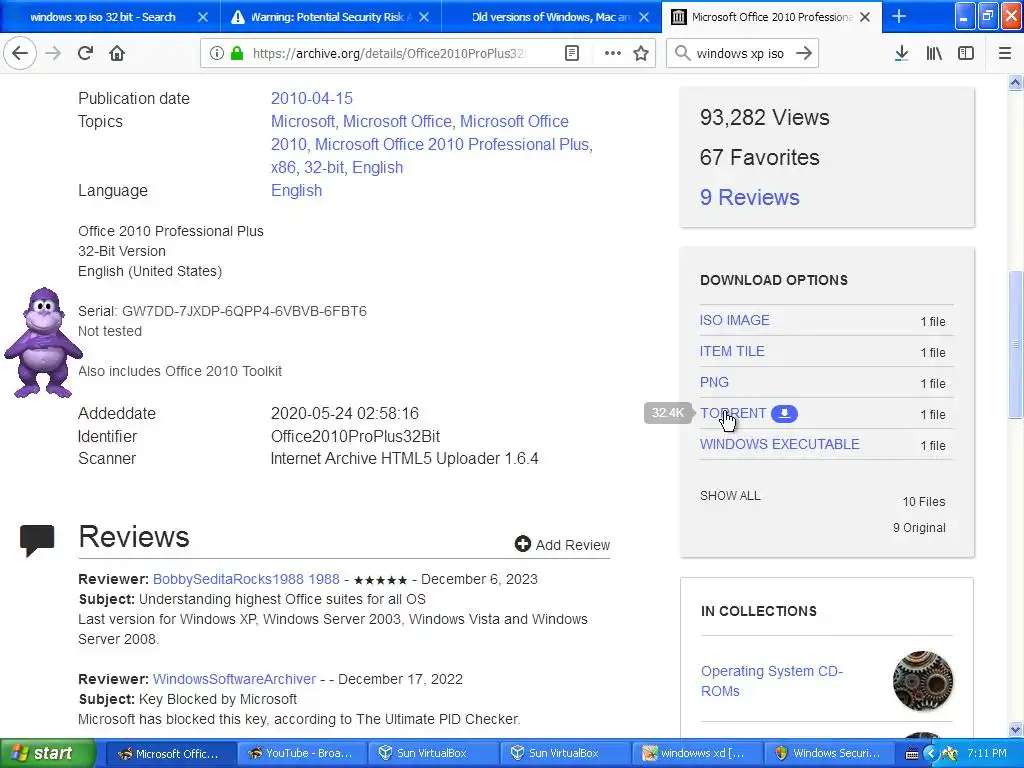The image size is (1024, 768).
Task: Switch to Old versions of Windows tab
Action: pos(549,17)
